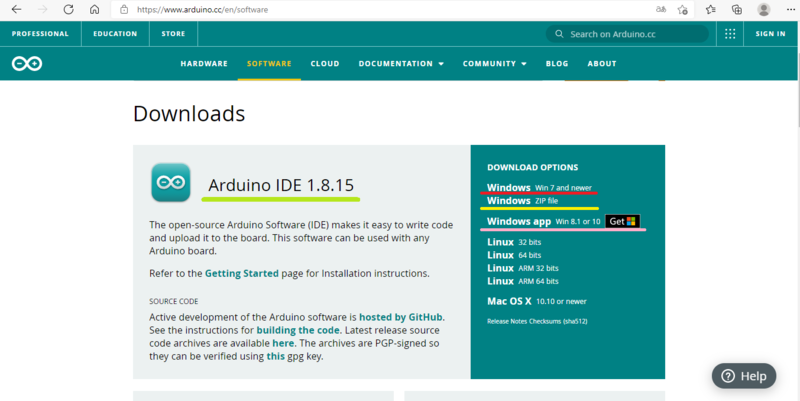Open the Help chat button
800x401 pixels.
744,376
